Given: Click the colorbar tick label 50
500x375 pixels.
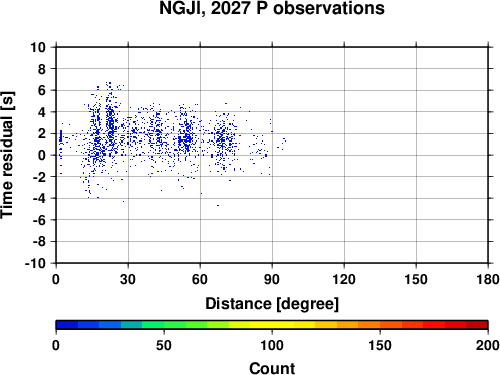Looking at the screenshot, I should [x=164, y=345].
